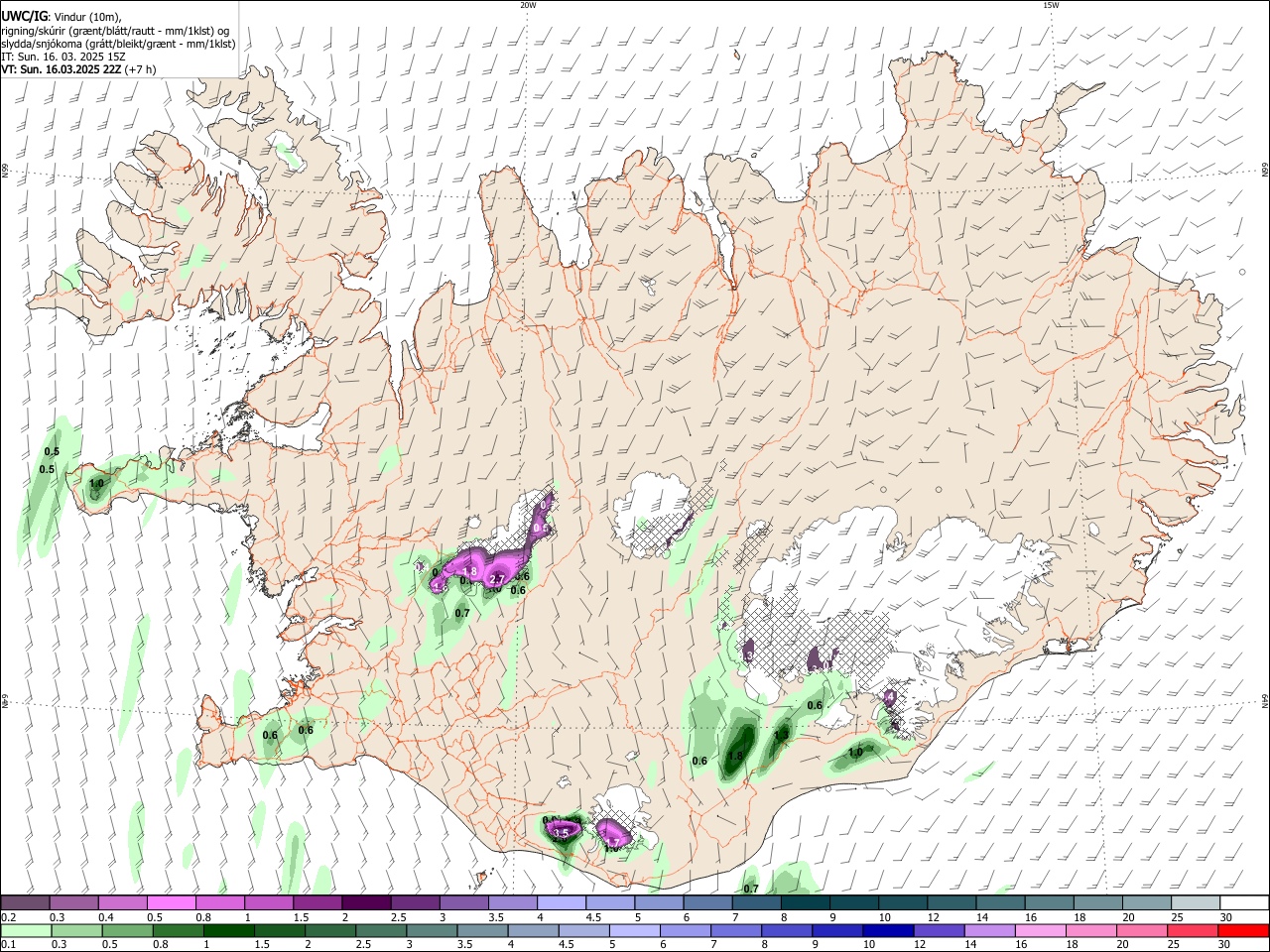1270x952 pixels.
Task: Click the 'VT: Sun. 16.03.2025 22Z' valid time
Action: point(60,69)
